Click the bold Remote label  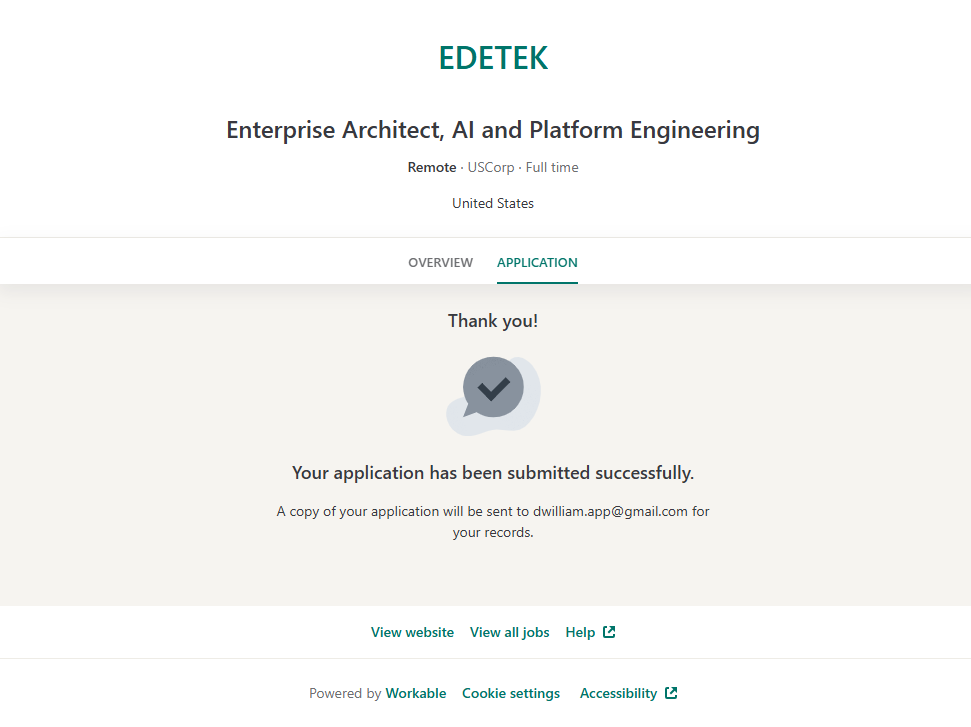pyautogui.click(x=431, y=167)
